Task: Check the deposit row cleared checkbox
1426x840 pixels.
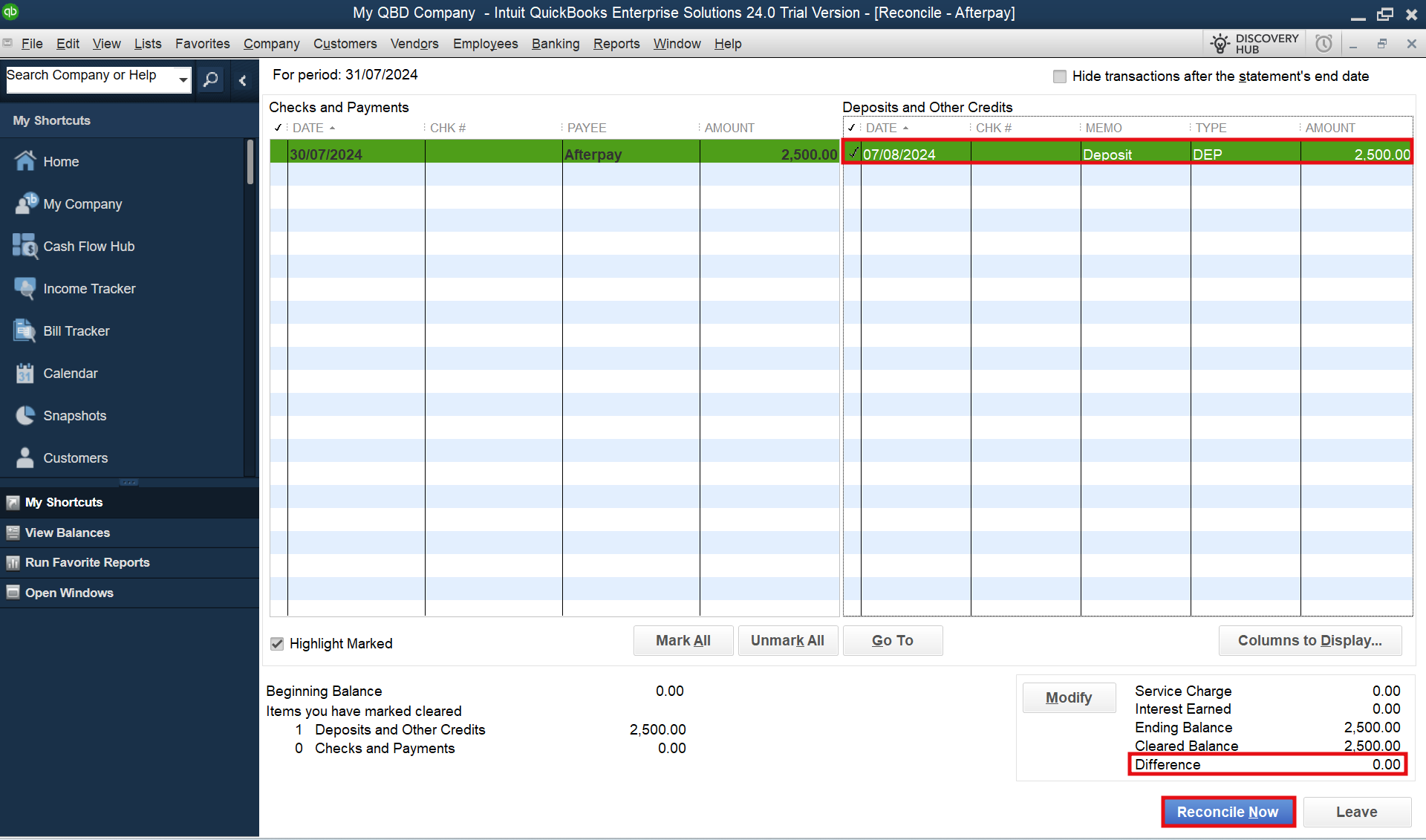Action: pos(851,153)
